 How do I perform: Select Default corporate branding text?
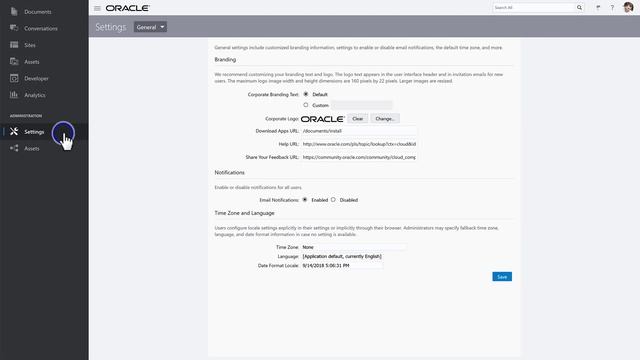pos(306,94)
